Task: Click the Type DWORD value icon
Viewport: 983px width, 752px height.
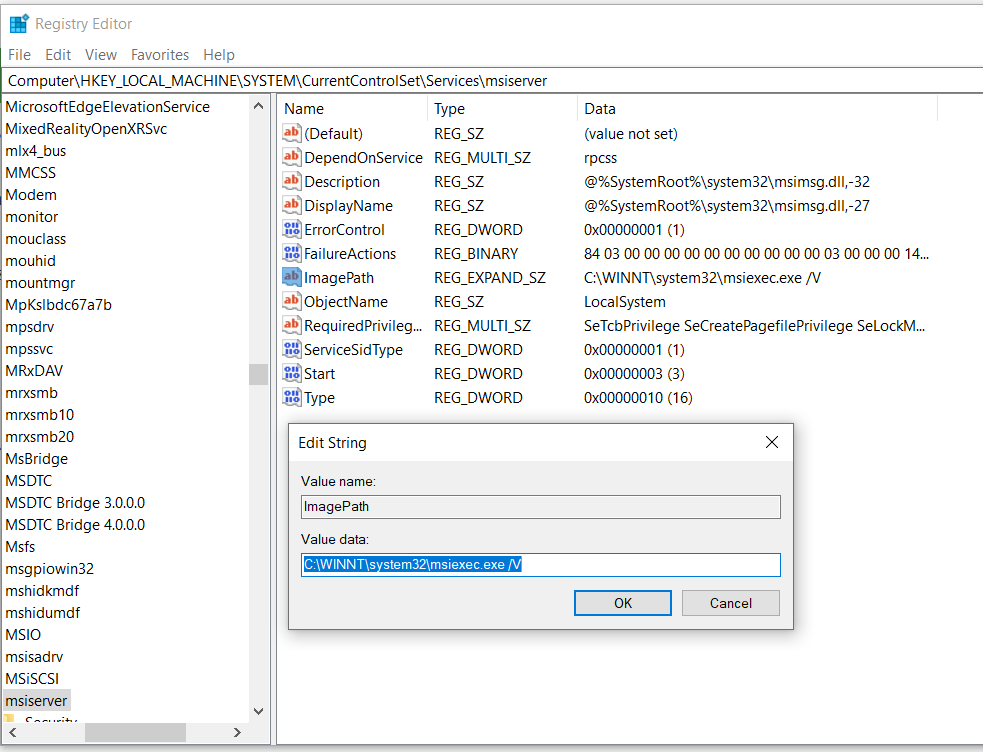Action: (x=292, y=397)
